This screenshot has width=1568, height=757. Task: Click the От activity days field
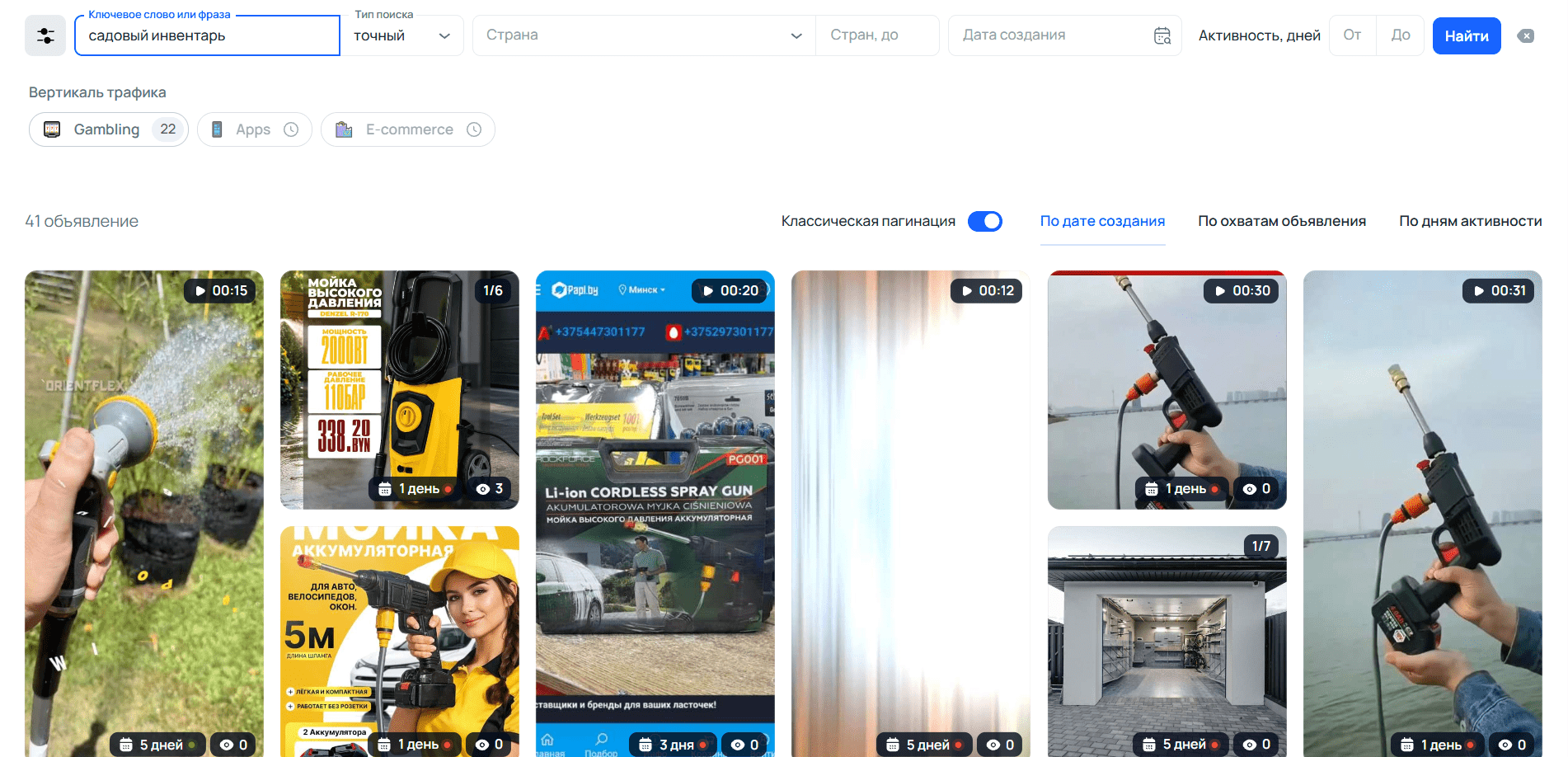point(1352,35)
